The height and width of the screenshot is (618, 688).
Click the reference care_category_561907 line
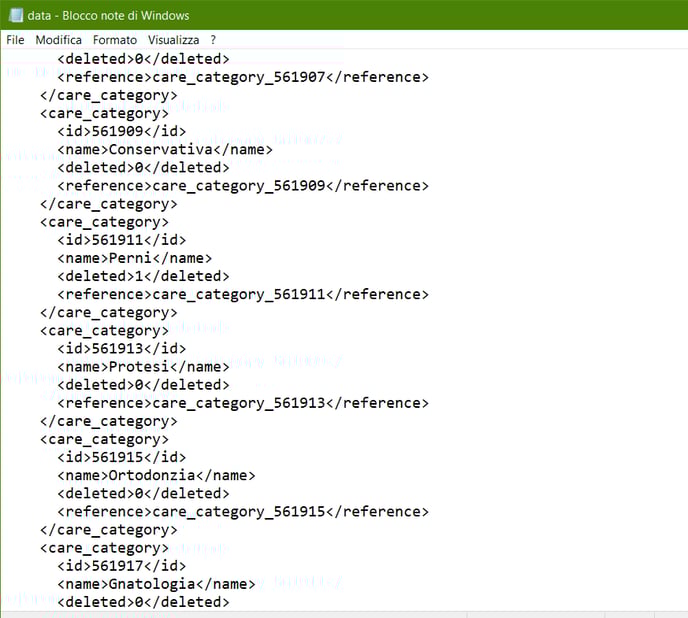point(243,77)
